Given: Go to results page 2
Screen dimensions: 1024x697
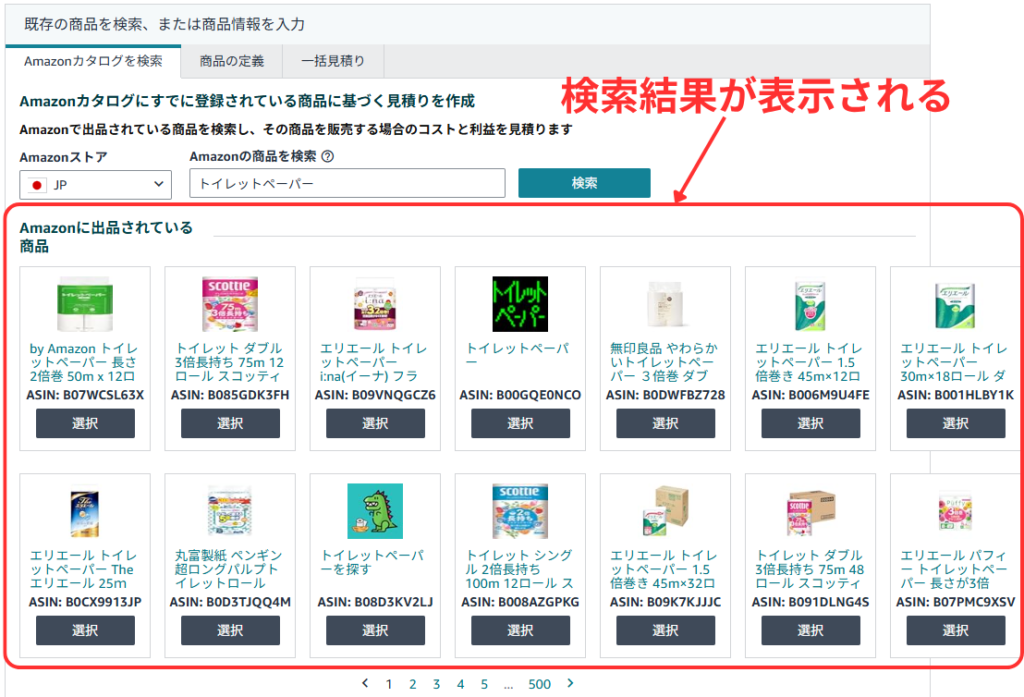Looking at the screenshot, I should click(413, 684).
